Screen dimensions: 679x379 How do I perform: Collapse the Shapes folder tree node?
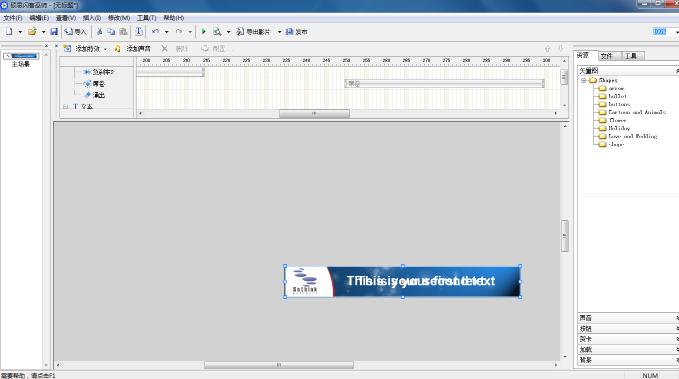(583, 80)
